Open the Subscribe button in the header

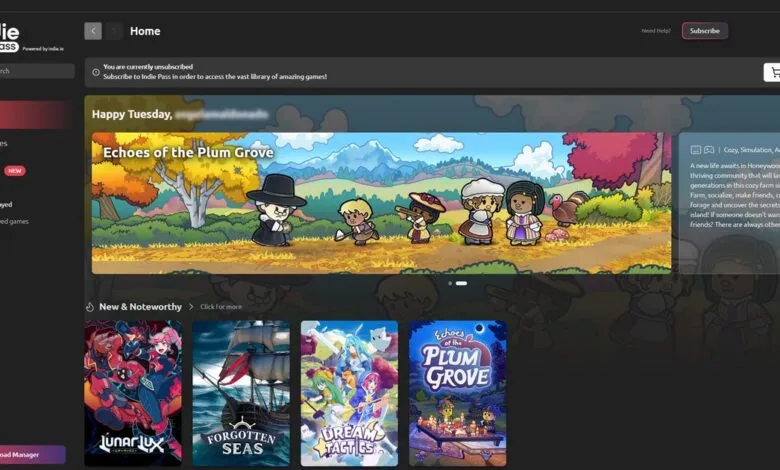[x=704, y=31]
